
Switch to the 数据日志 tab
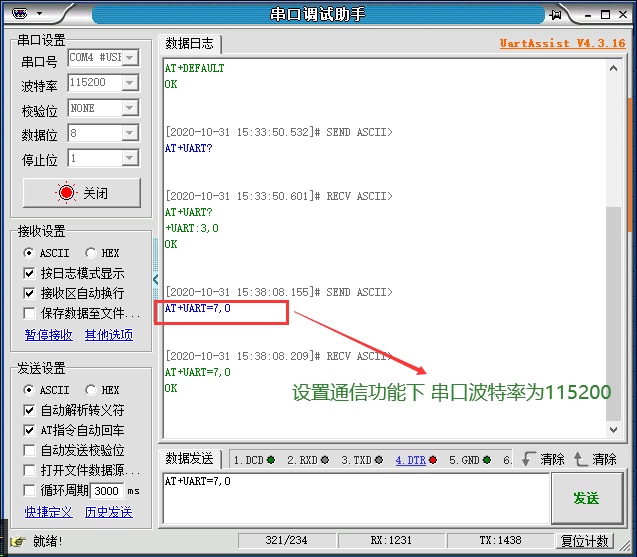[189, 43]
